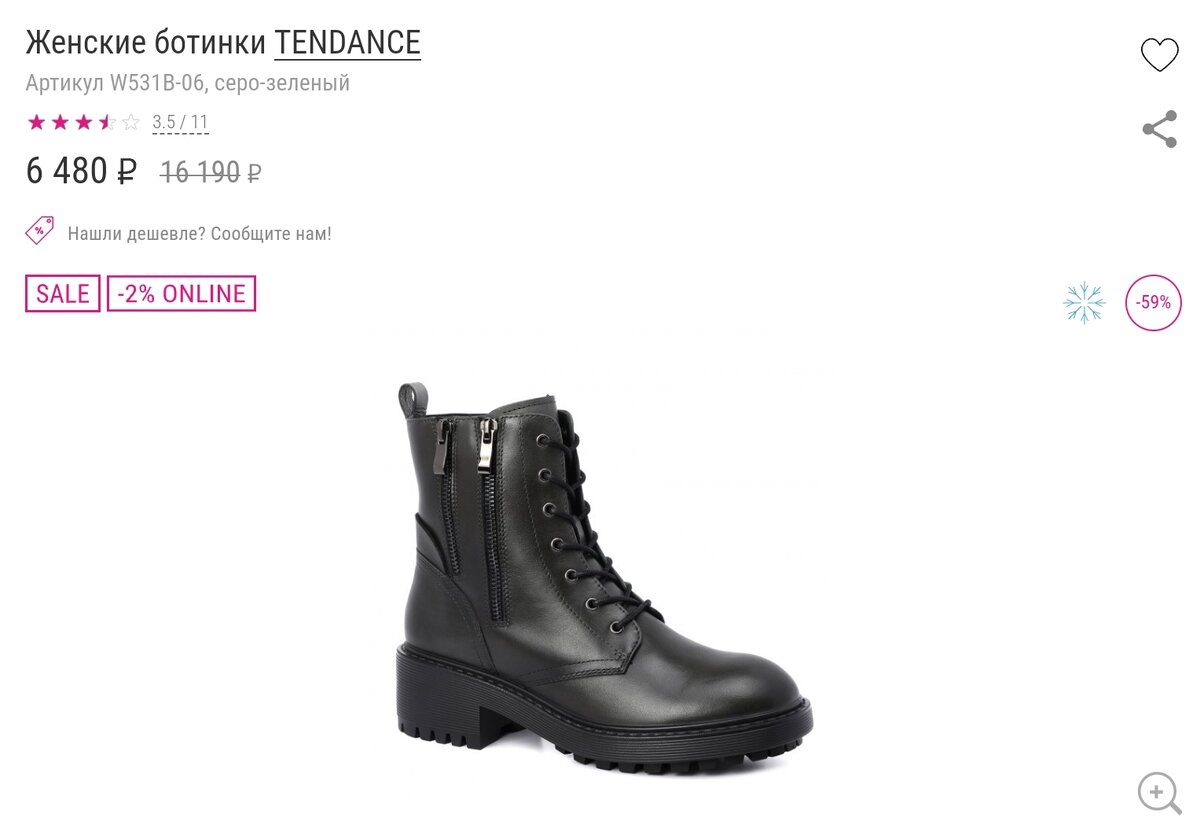Screen dimensions: 1200x834
Task: Click the current price 6 480 ₽
Action: click(x=81, y=172)
